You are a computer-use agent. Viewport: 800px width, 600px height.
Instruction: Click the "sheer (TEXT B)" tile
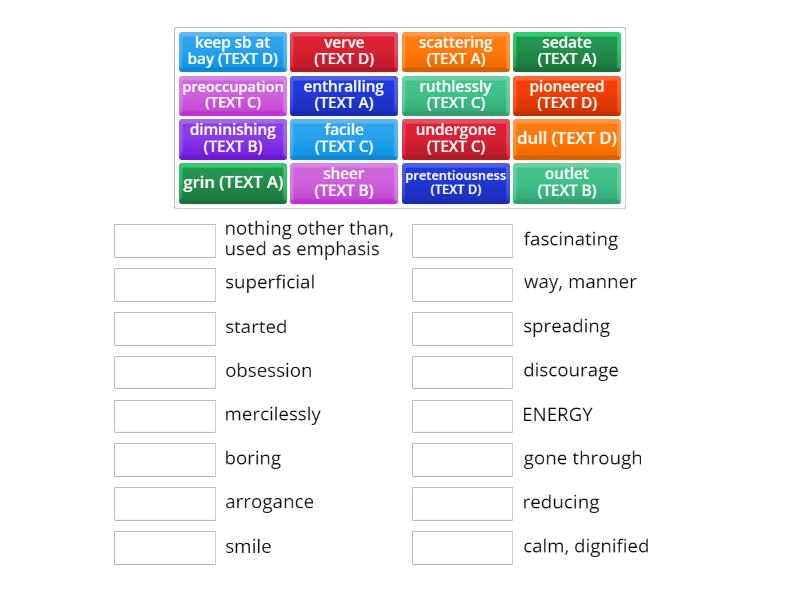(x=344, y=183)
